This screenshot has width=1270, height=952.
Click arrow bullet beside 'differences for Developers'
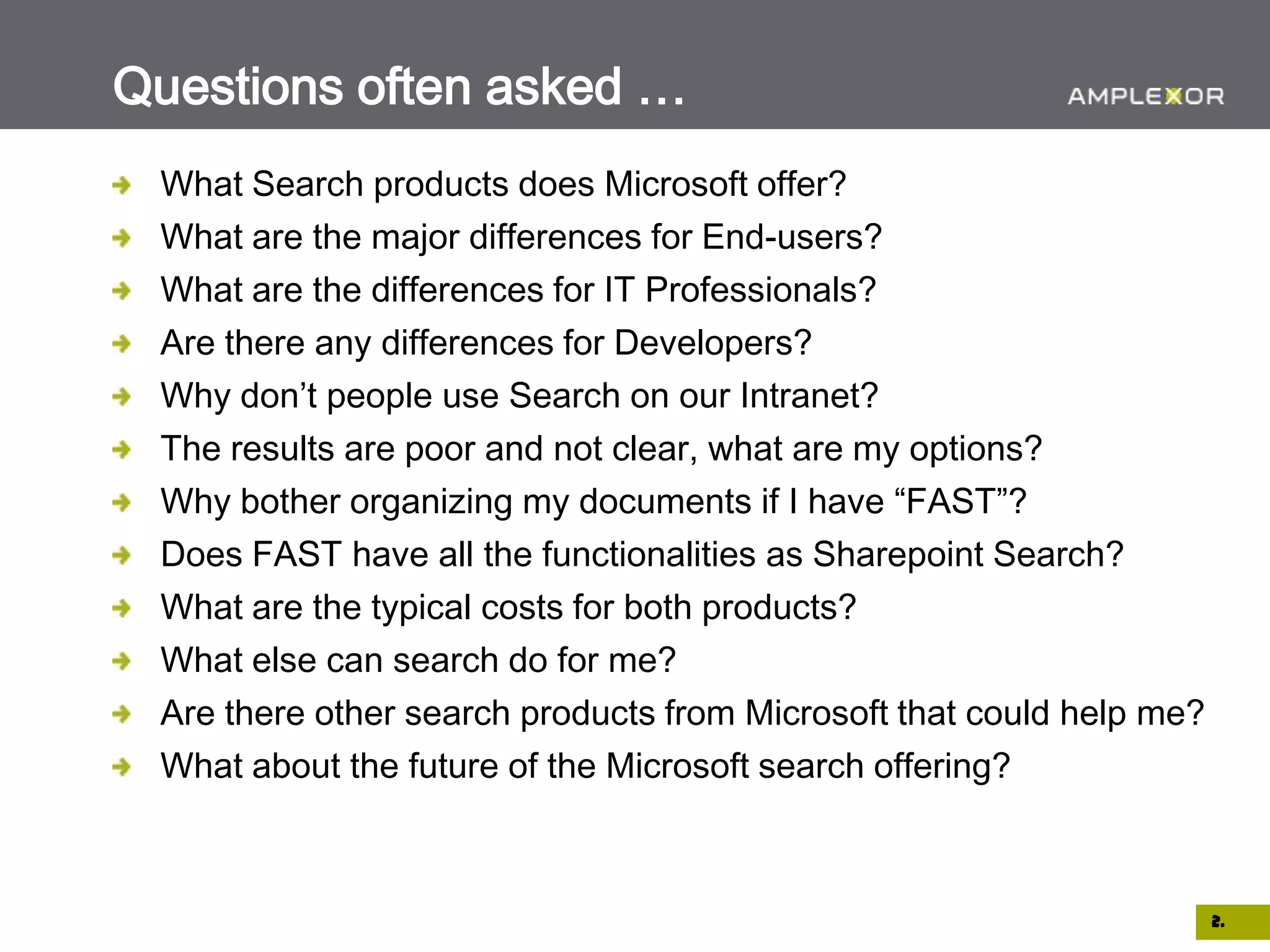[x=122, y=343]
